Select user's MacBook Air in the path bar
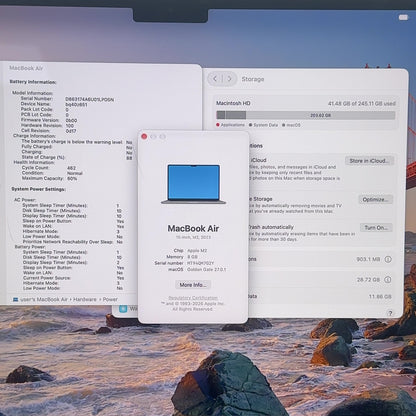 (44, 299)
